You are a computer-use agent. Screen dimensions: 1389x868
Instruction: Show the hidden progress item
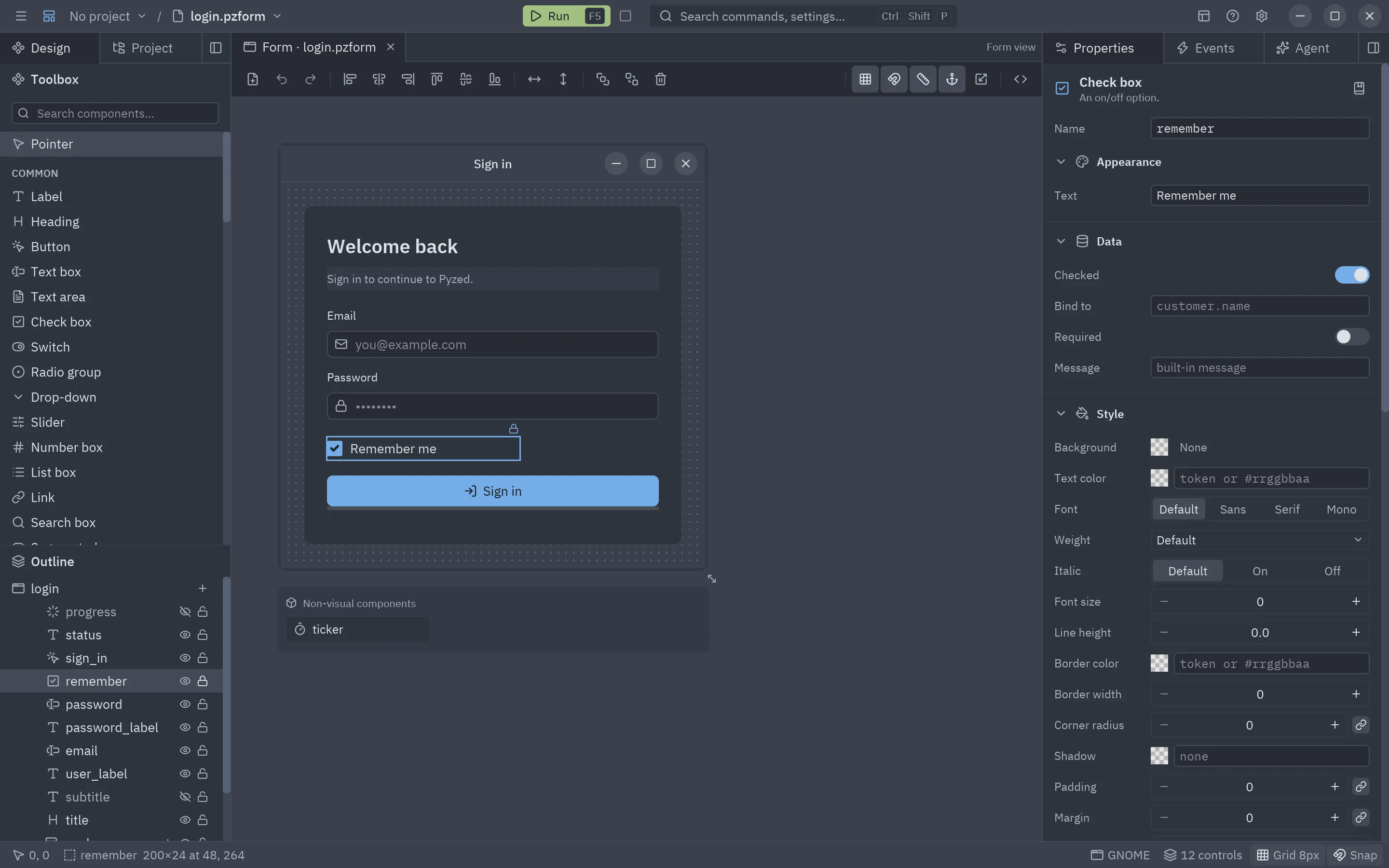point(185,612)
